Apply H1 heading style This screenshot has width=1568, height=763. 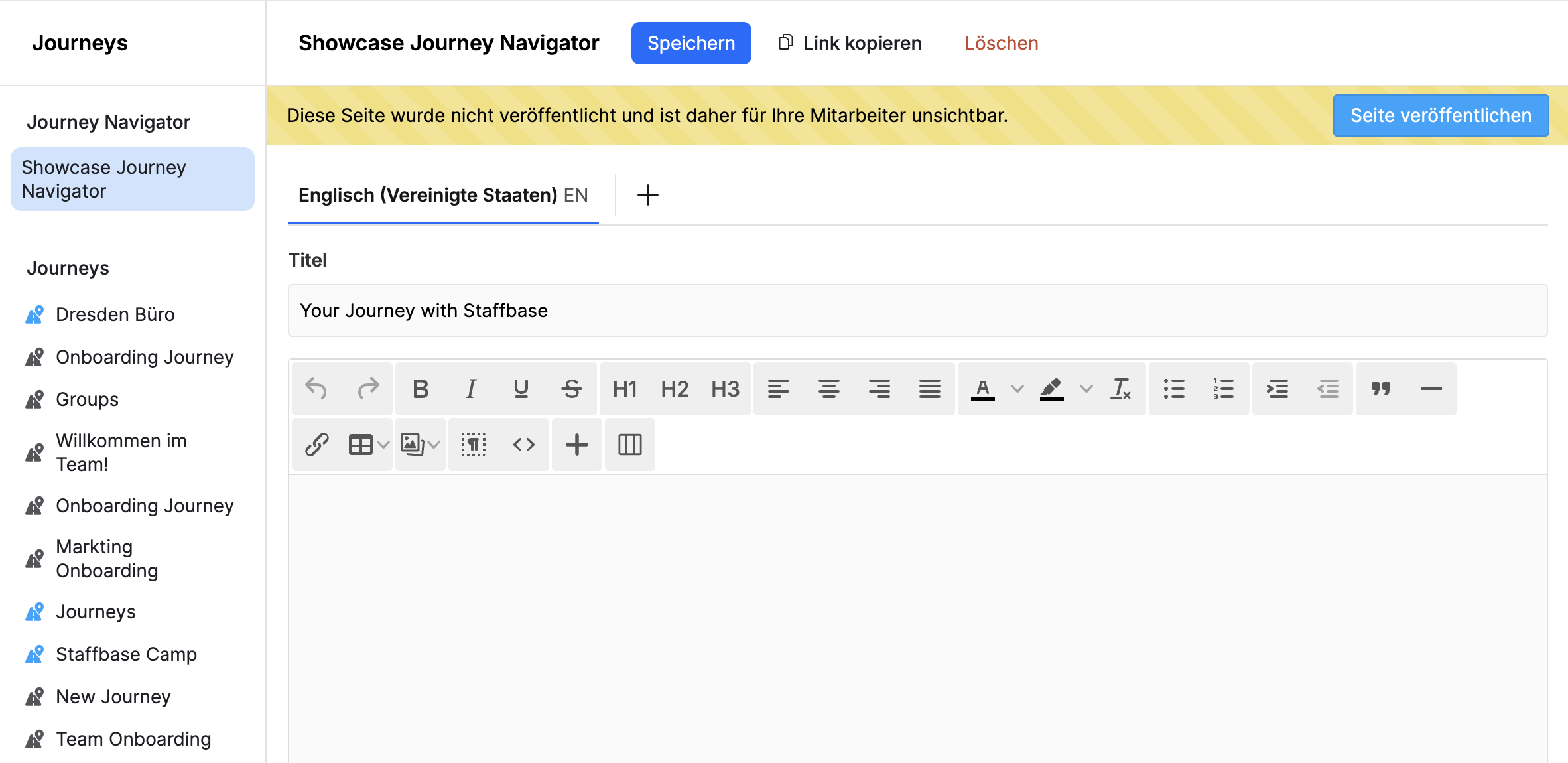625,389
